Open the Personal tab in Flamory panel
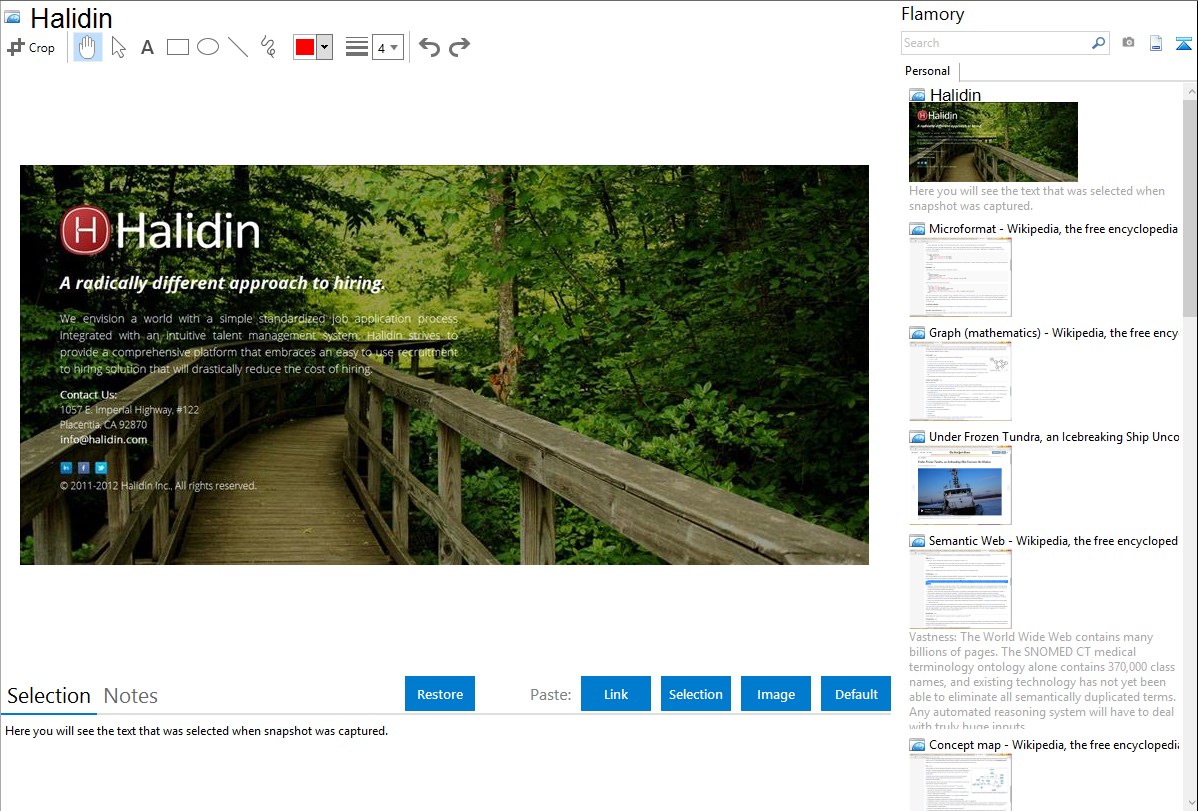Viewport: 1198px width, 811px height. point(927,71)
